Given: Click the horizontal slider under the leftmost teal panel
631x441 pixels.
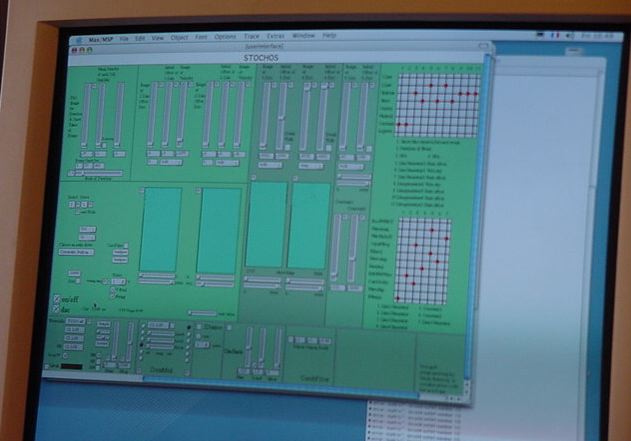Looking at the screenshot, I should (157, 276).
